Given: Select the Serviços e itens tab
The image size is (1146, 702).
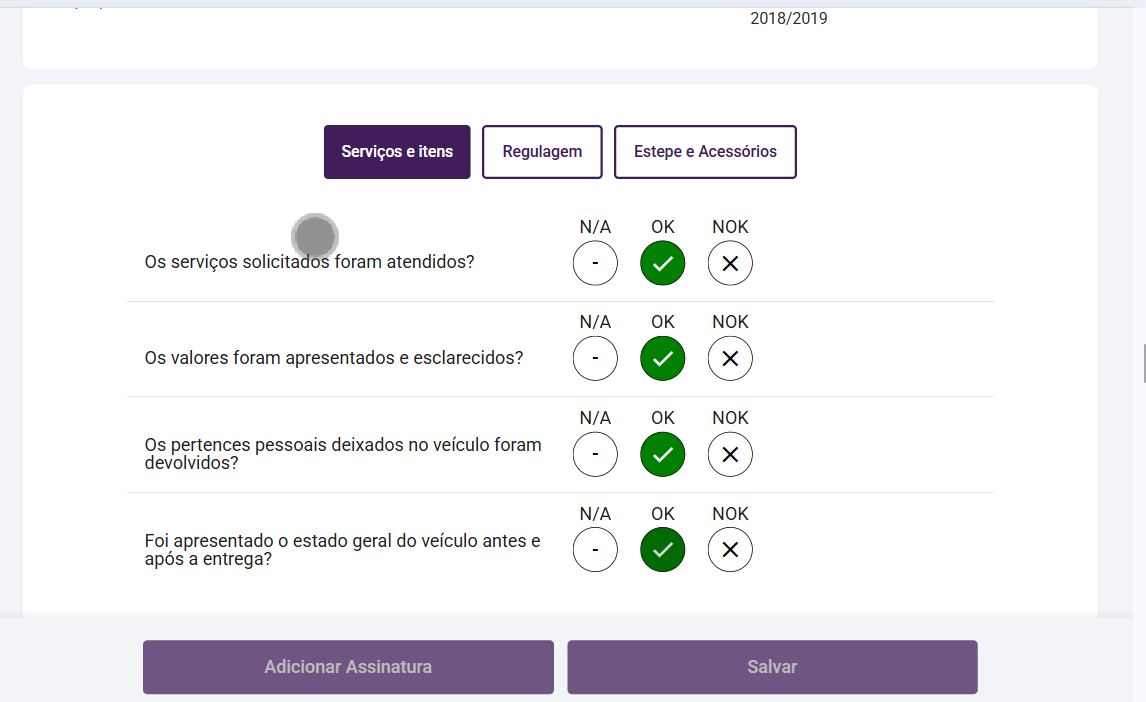Looking at the screenshot, I should point(397,152).
